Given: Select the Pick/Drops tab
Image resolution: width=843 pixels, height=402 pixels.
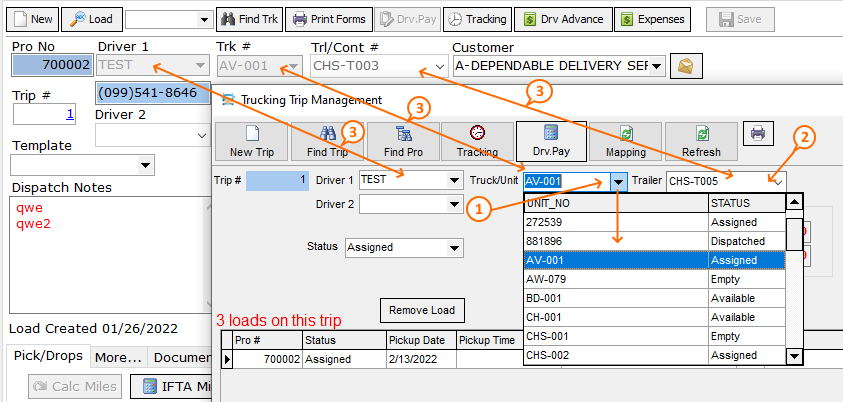Looking at the screenshot, I should coord(48,357).
